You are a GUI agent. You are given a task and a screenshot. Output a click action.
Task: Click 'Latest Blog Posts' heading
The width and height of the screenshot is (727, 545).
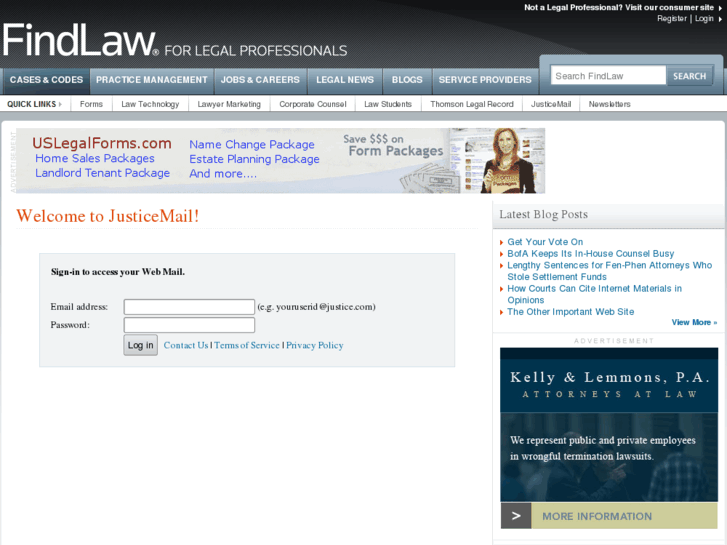pos(543,214)
